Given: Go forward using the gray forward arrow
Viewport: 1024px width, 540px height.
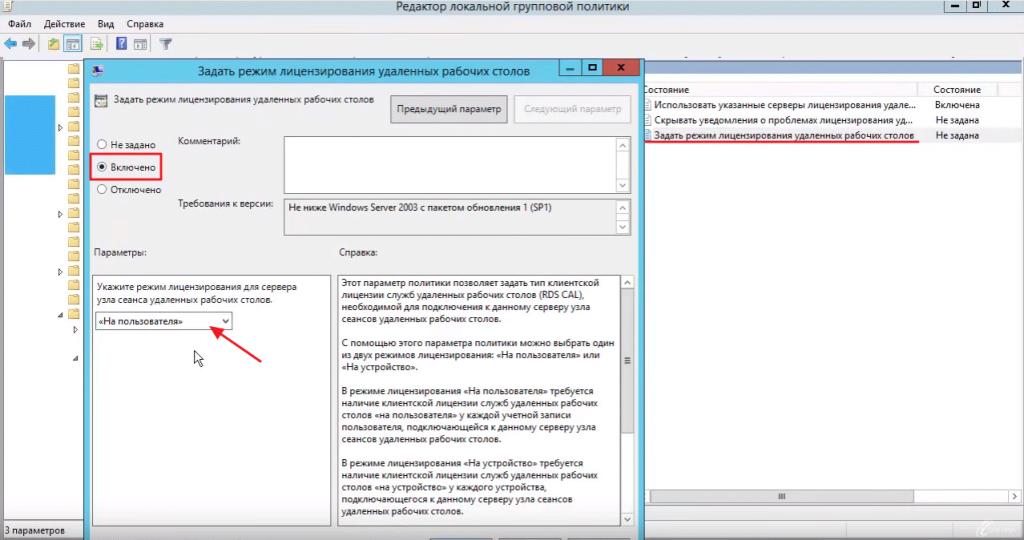Looking at the screenshot, I should pyautogui.click(x=29, y=44).
